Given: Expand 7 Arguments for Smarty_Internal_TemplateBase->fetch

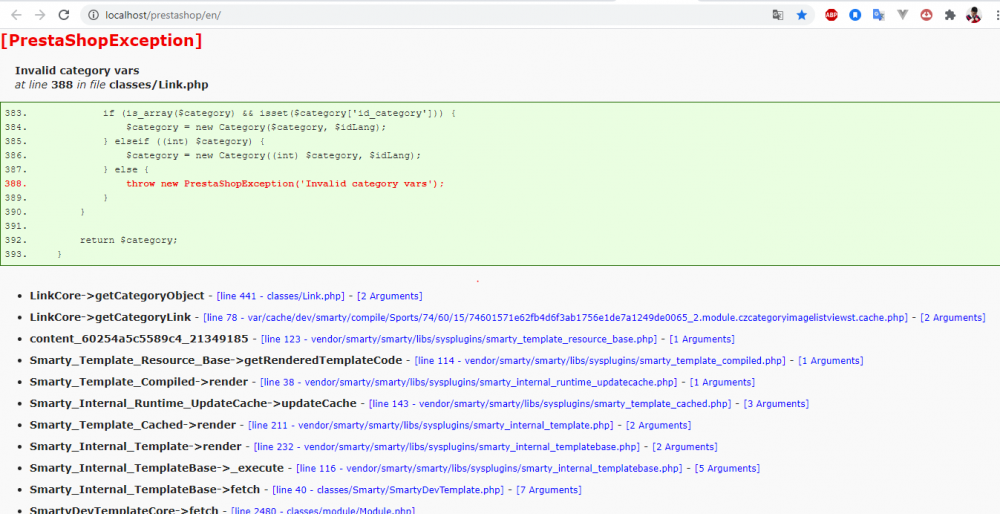Looking at the screenshot, I should coord(548,490).
